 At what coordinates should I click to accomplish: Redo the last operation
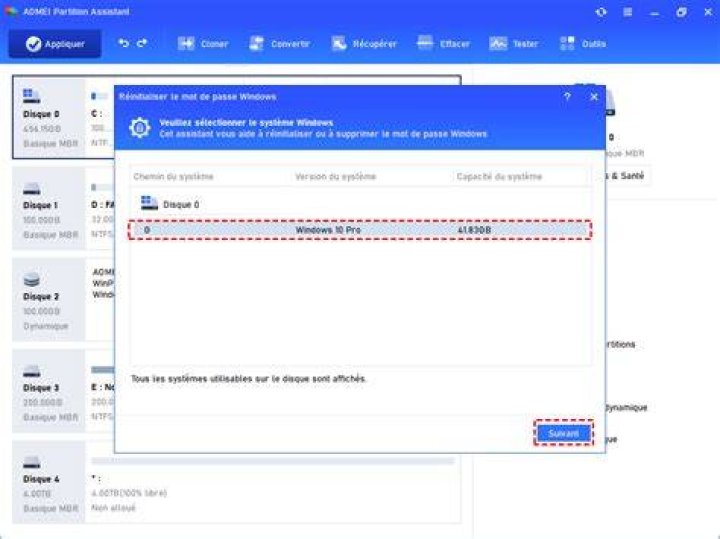142,43
